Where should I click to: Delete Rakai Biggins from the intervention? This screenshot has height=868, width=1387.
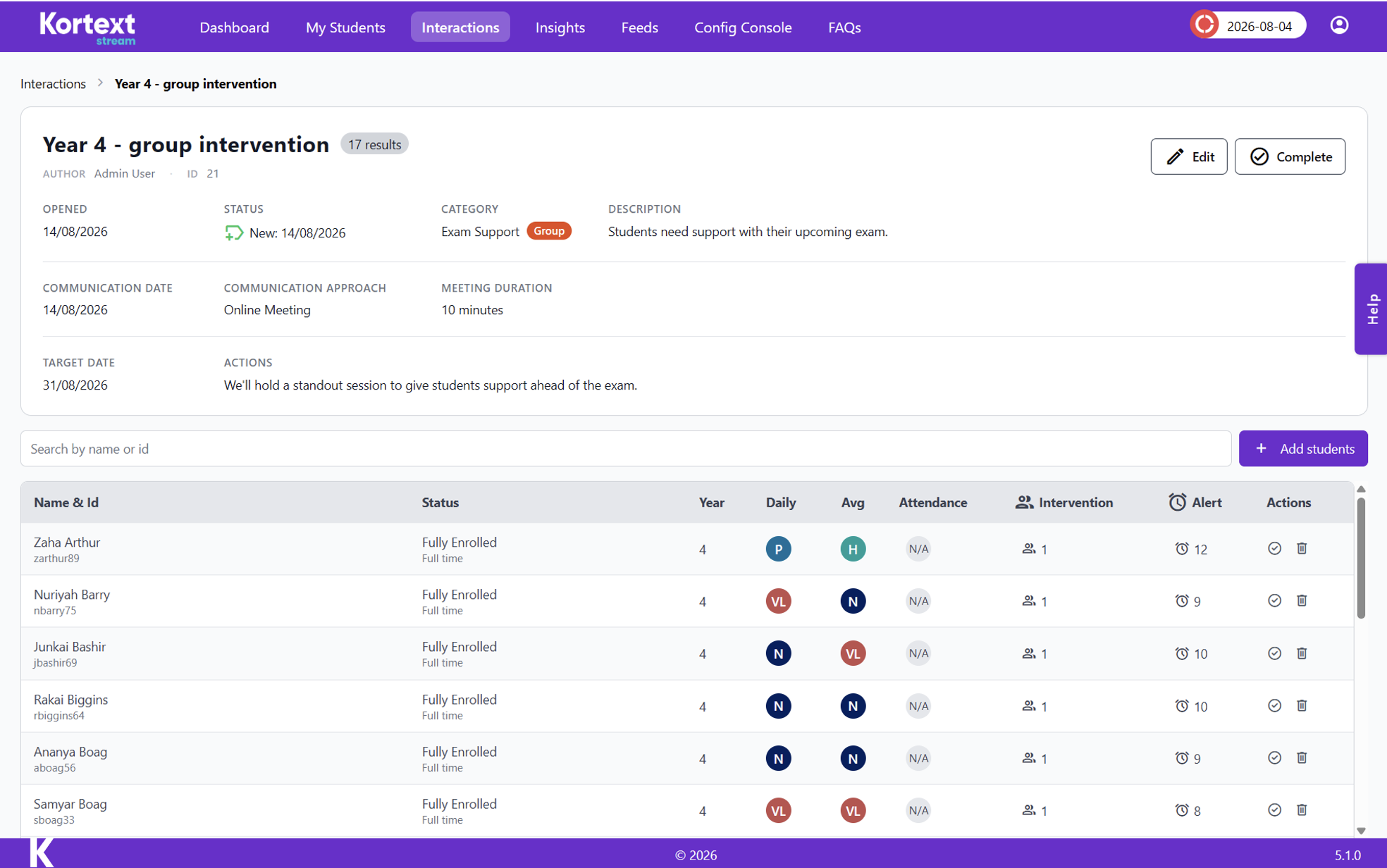(x=1302, y=705)
